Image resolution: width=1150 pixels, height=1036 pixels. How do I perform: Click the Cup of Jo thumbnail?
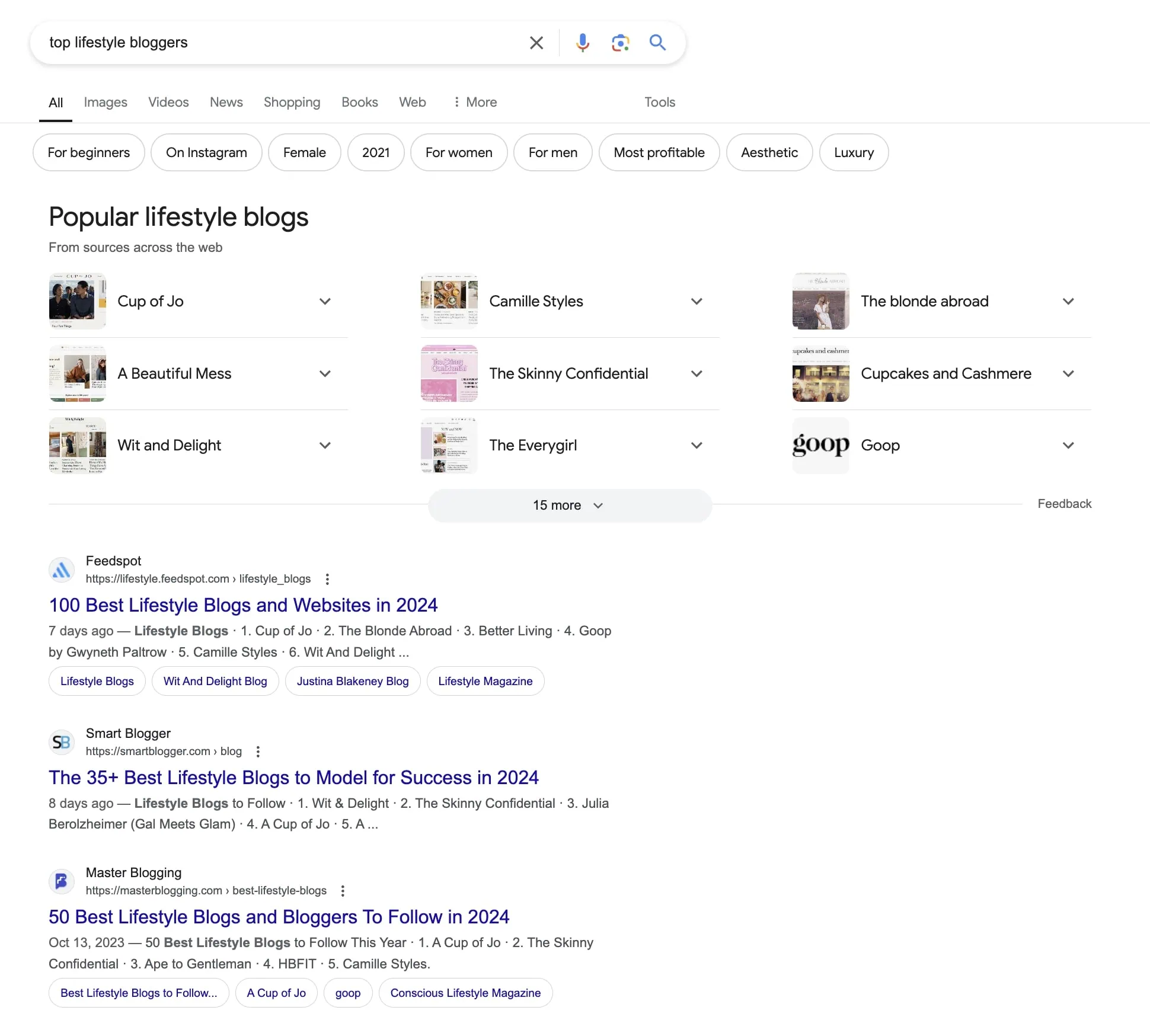pyautogui.click(x=77, y=301)
